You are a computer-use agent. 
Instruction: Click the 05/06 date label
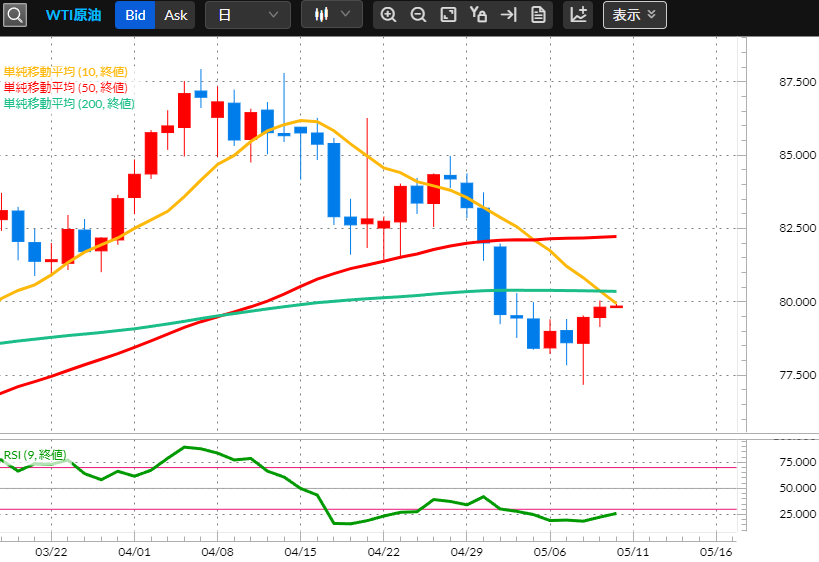[x=549, y=552]
